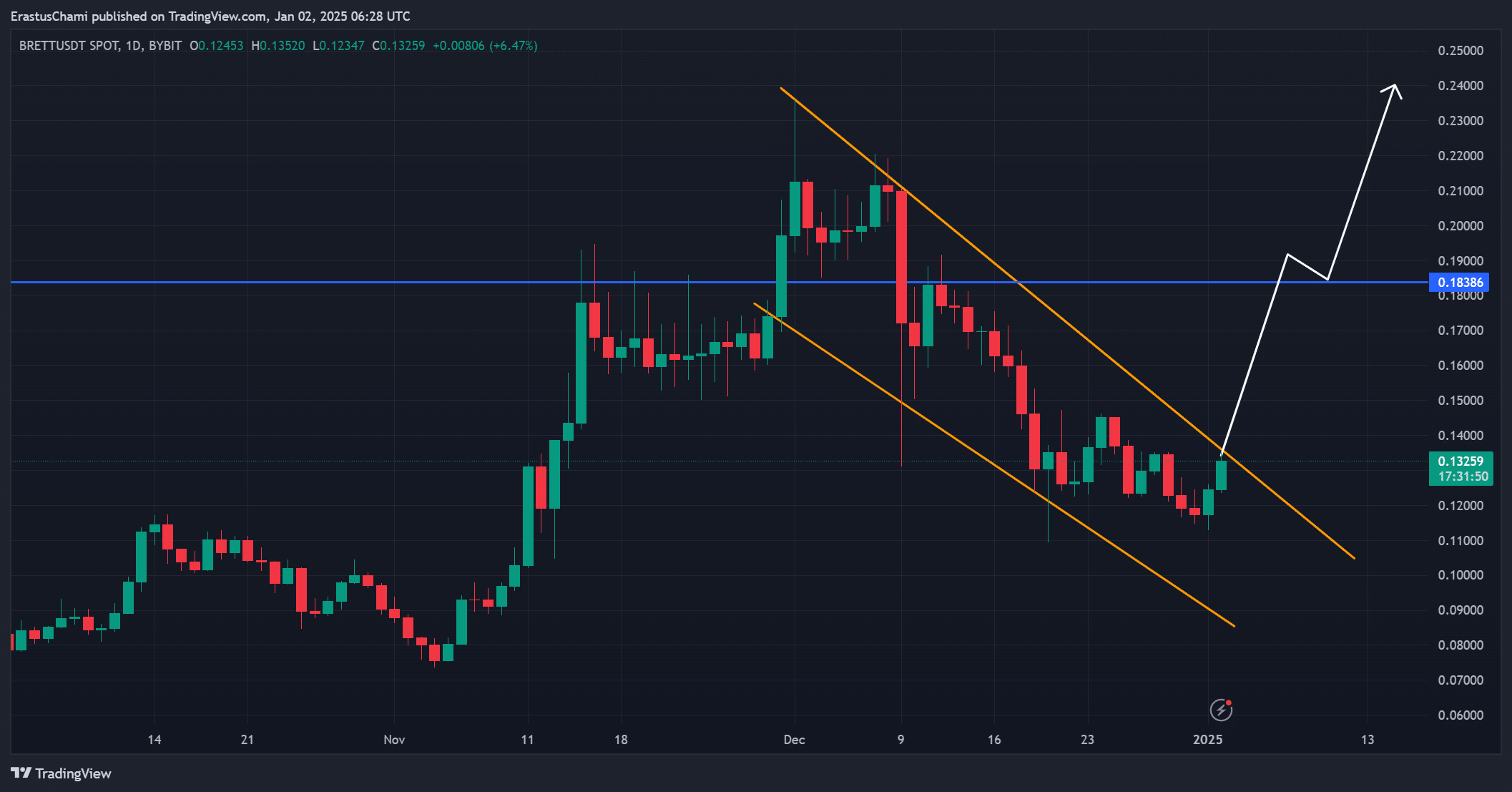This screenshot has width=1512, height=792.
Task: Click the 0.15000 price axis value
Action: (1461, 401)
